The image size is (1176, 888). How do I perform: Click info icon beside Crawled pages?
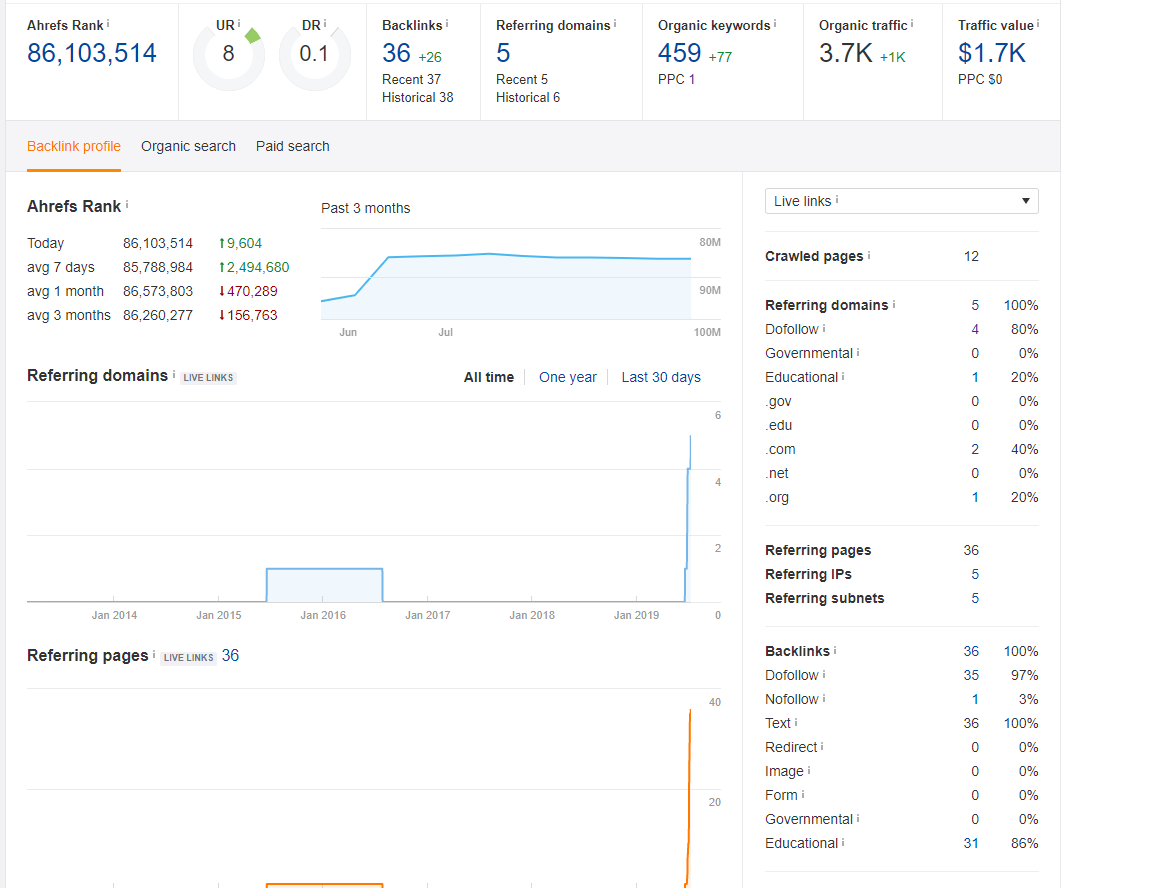pos(868,255)
